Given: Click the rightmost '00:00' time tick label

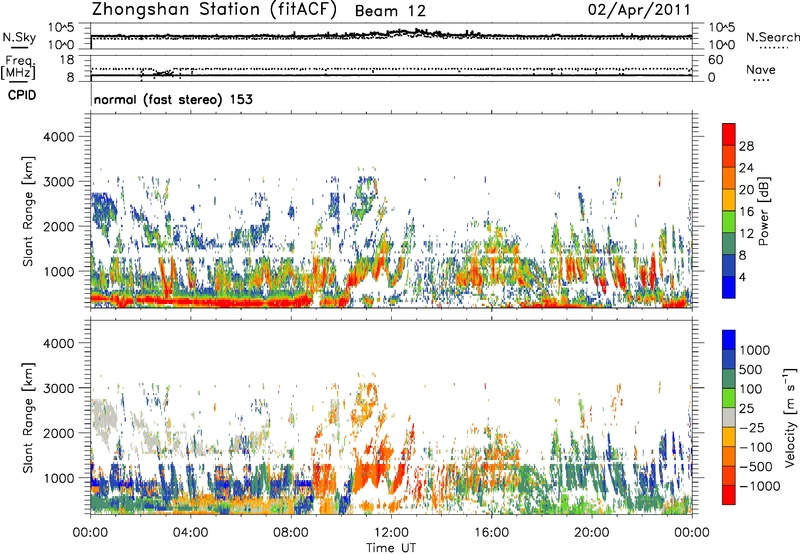Looking at the screenshot, I should point(692,533).
